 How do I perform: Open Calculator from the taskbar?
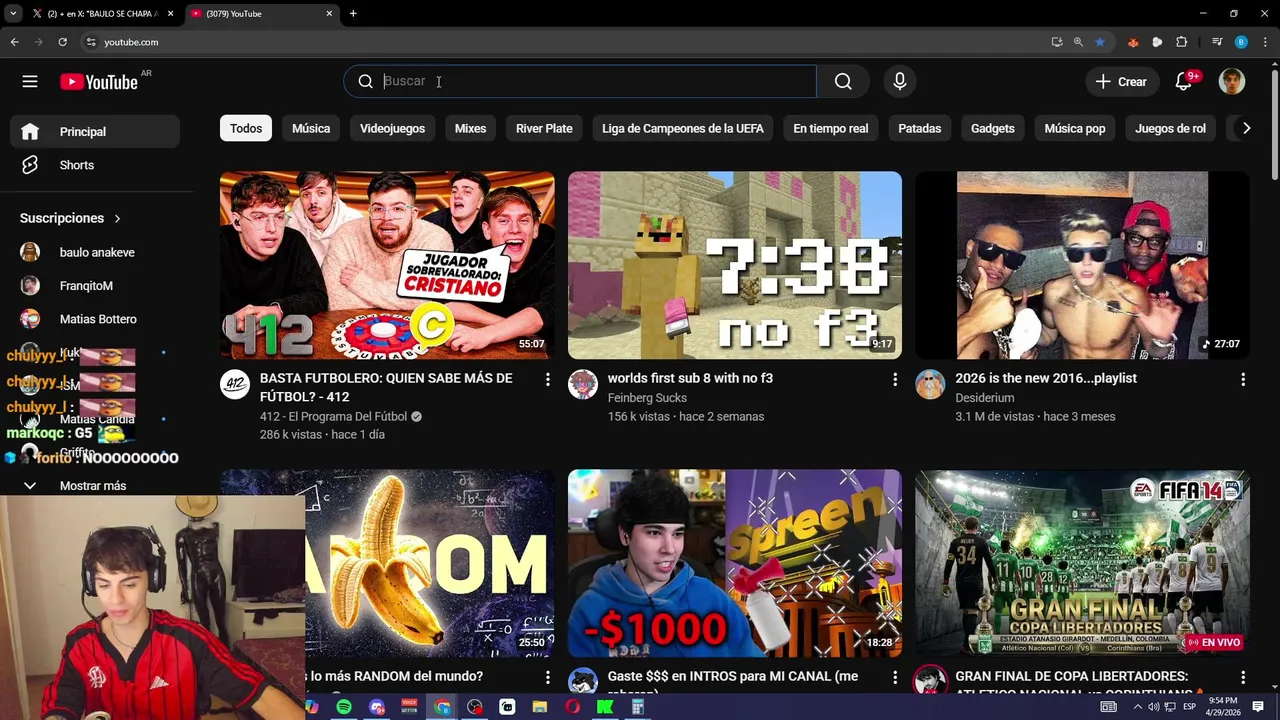point(637,707)
